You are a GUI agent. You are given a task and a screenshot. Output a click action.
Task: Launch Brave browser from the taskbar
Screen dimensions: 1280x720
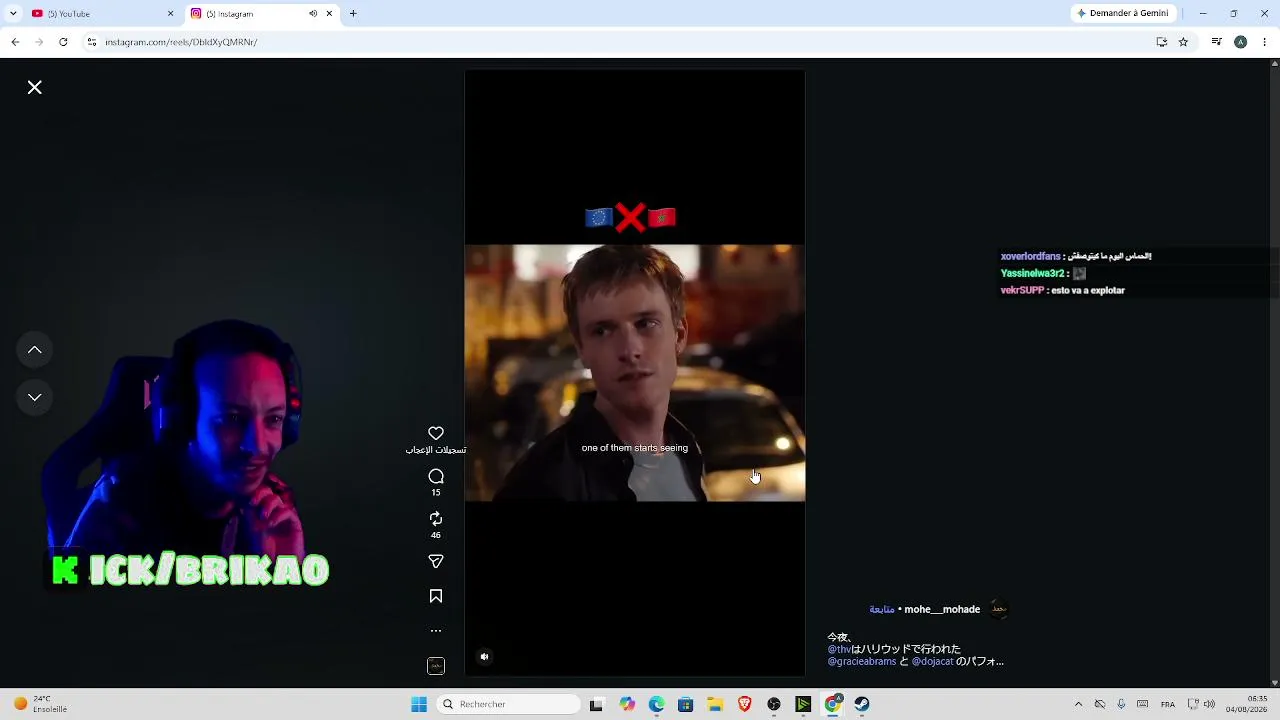point(744,704)
